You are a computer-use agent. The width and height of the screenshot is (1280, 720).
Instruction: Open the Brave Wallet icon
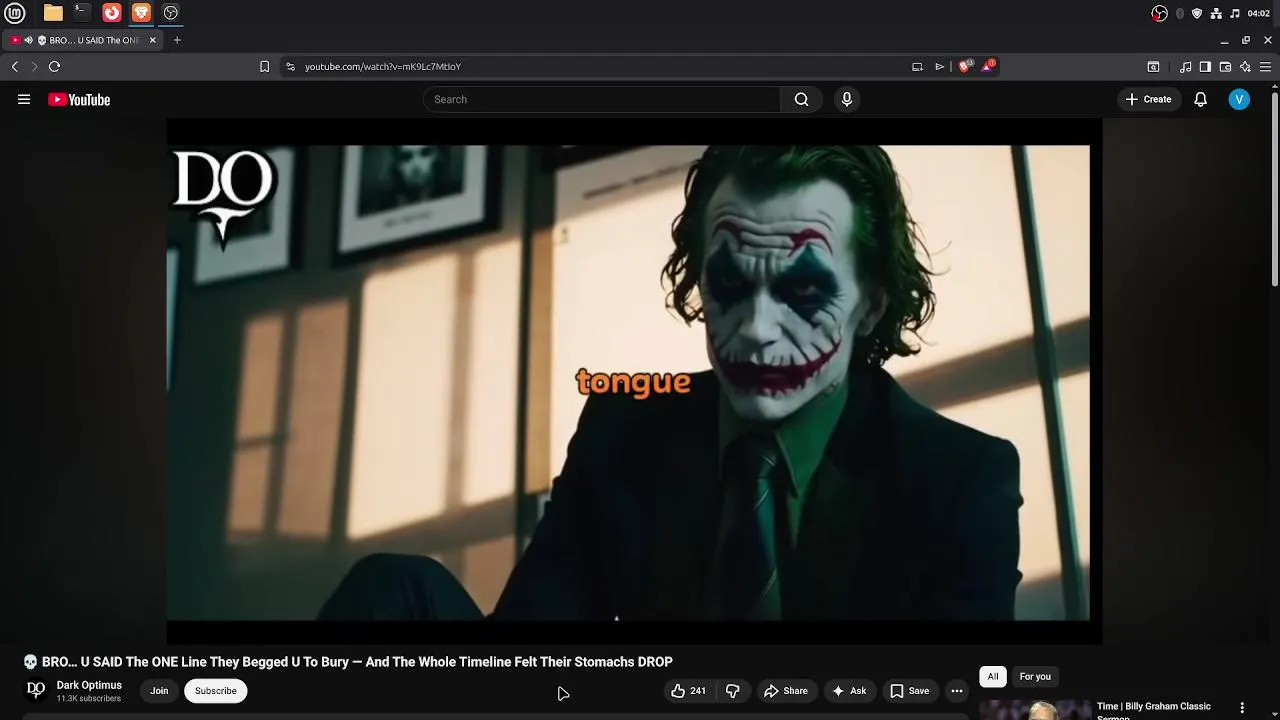pos(1225,66)
